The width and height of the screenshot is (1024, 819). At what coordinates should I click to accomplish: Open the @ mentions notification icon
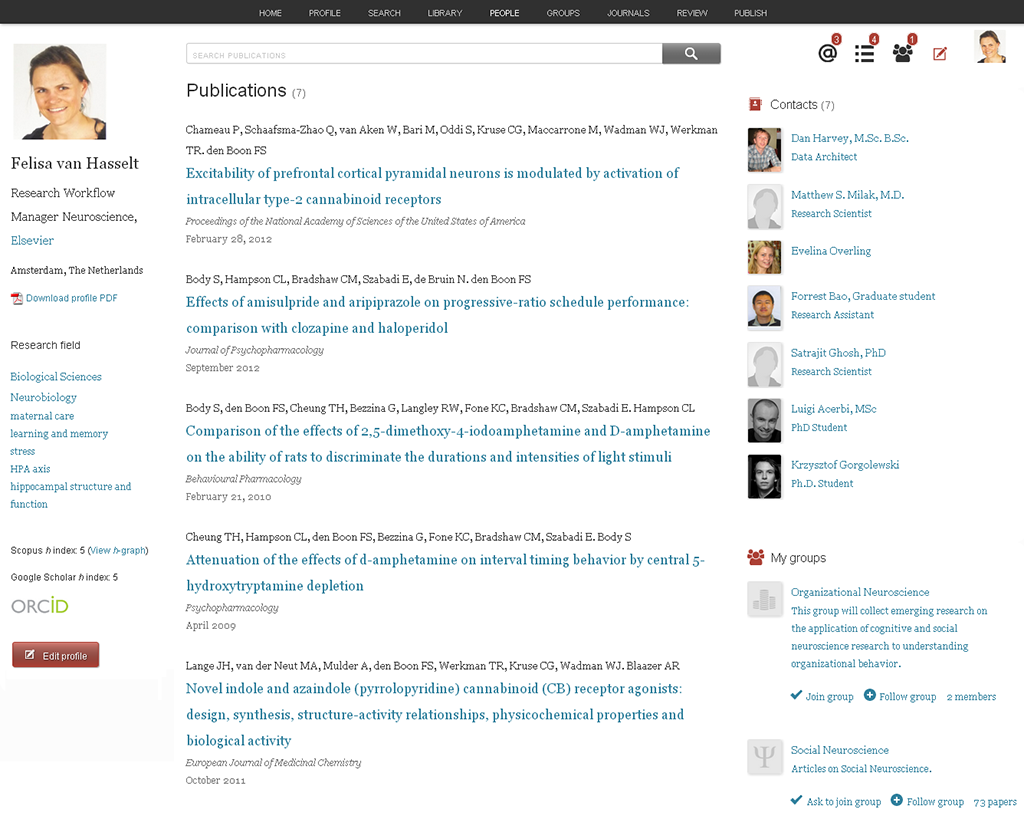(827, 53)
